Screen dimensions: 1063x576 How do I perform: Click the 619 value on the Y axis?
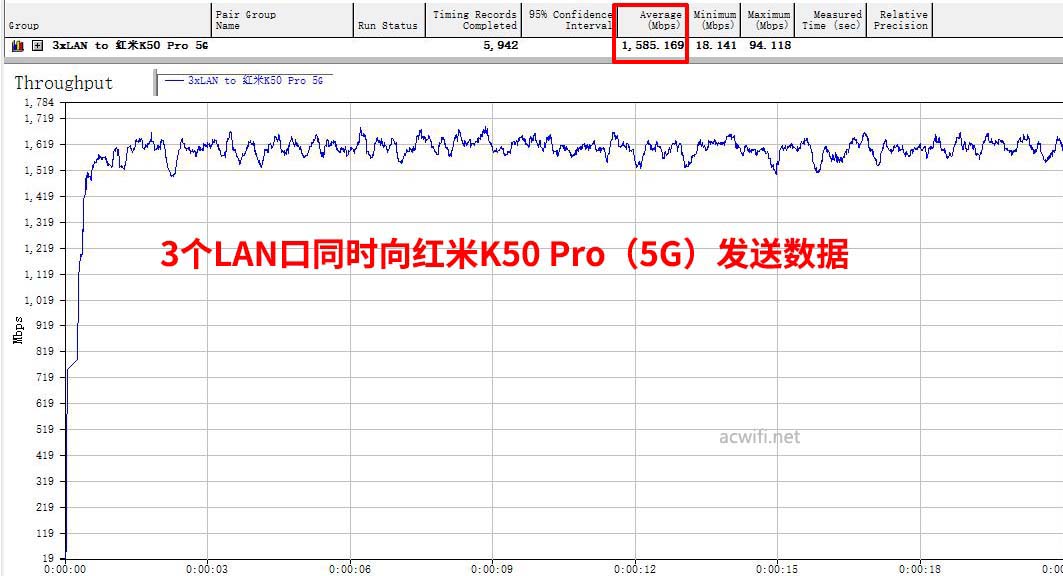pyautogui.click(x=44, y=403)
